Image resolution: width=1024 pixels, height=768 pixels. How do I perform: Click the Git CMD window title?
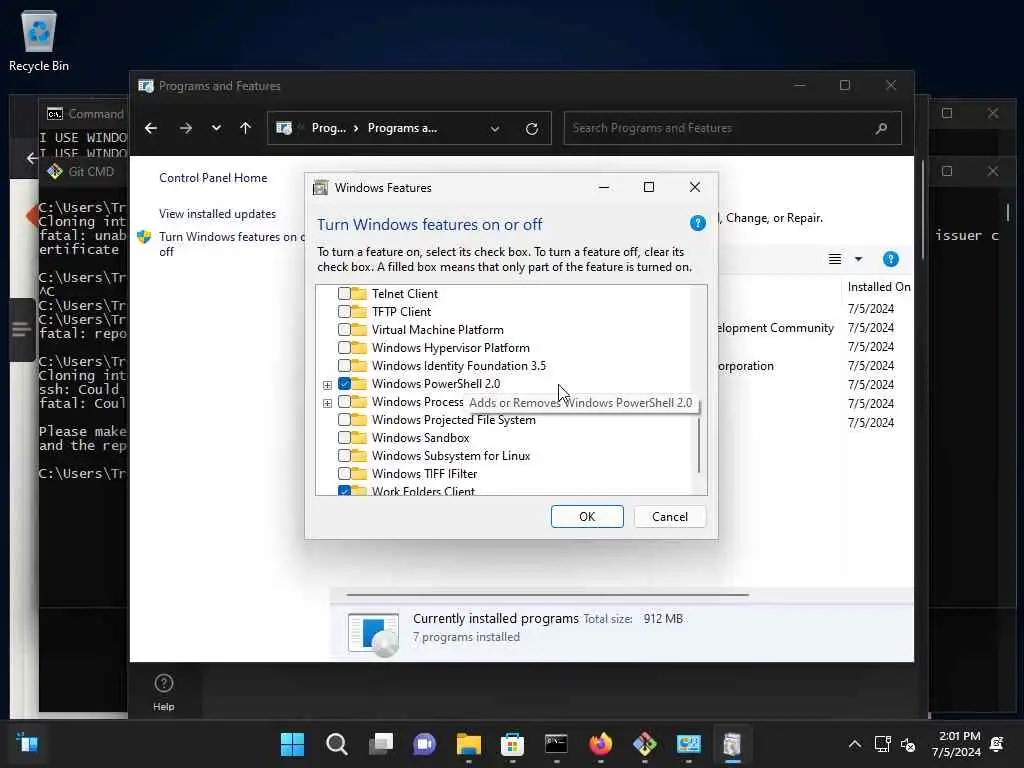pos(91,171)
